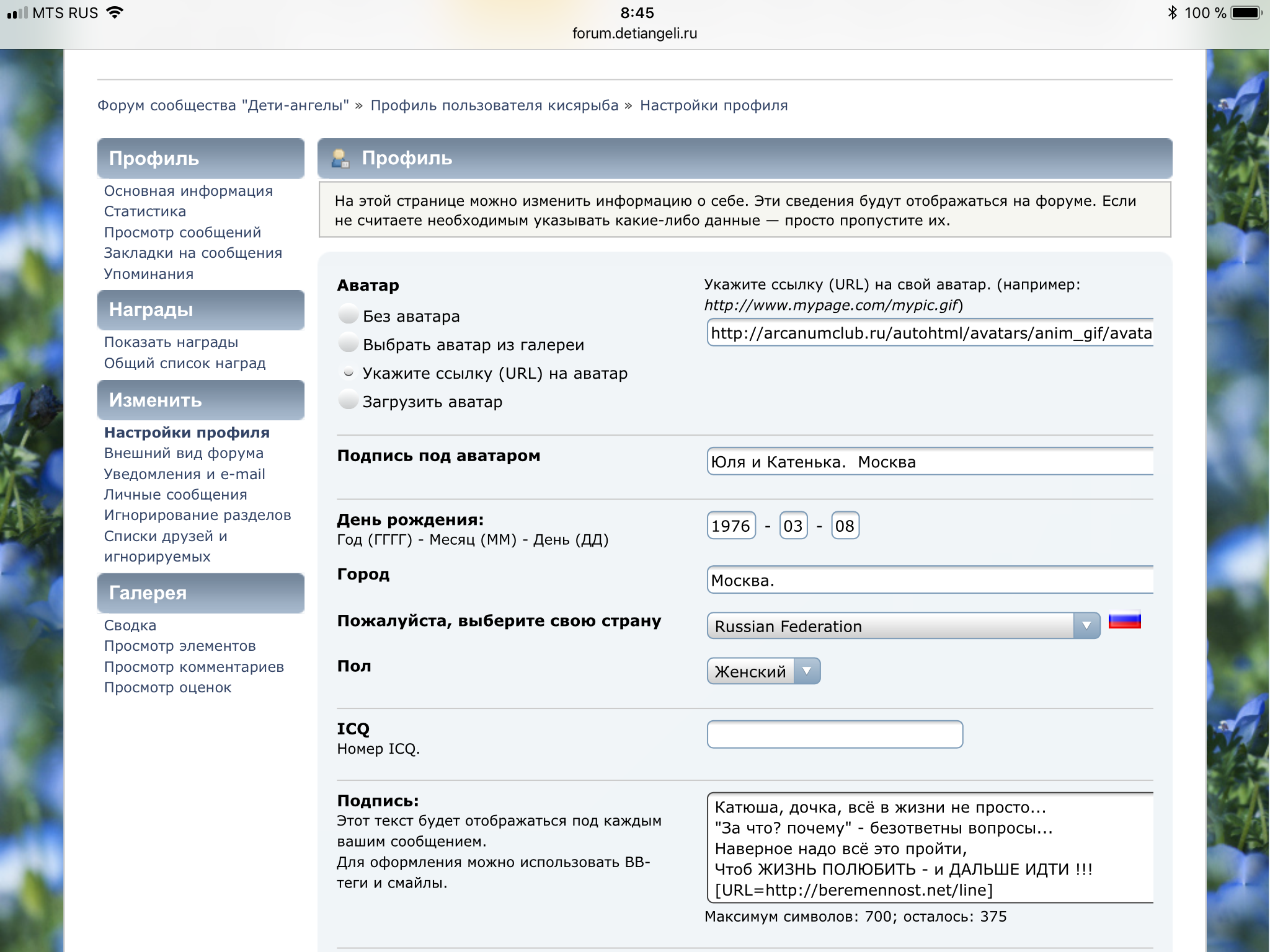The image size is (1270, 952).
Task: Click into the ICQ number field
Action: 835,734
